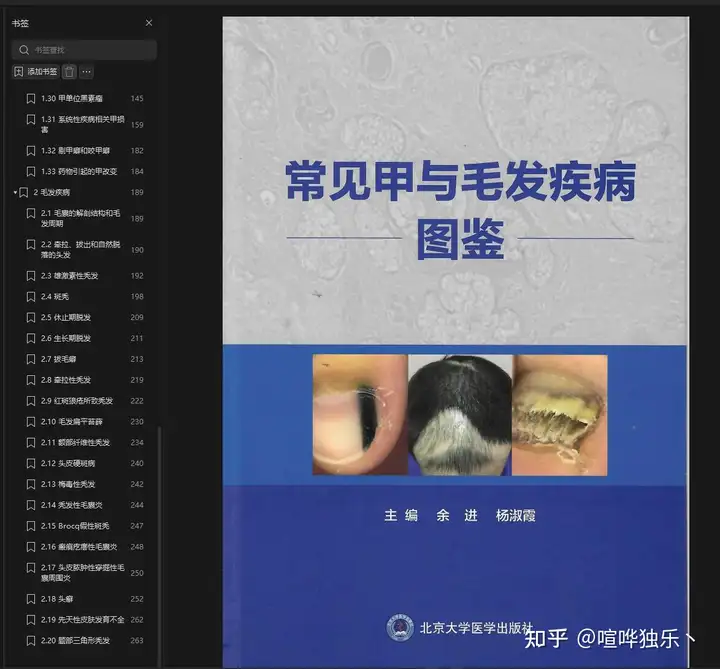Click the search magnifier icon in bookmarks
Viewport: 720px width, 669px height.
[x=24, y=49]
